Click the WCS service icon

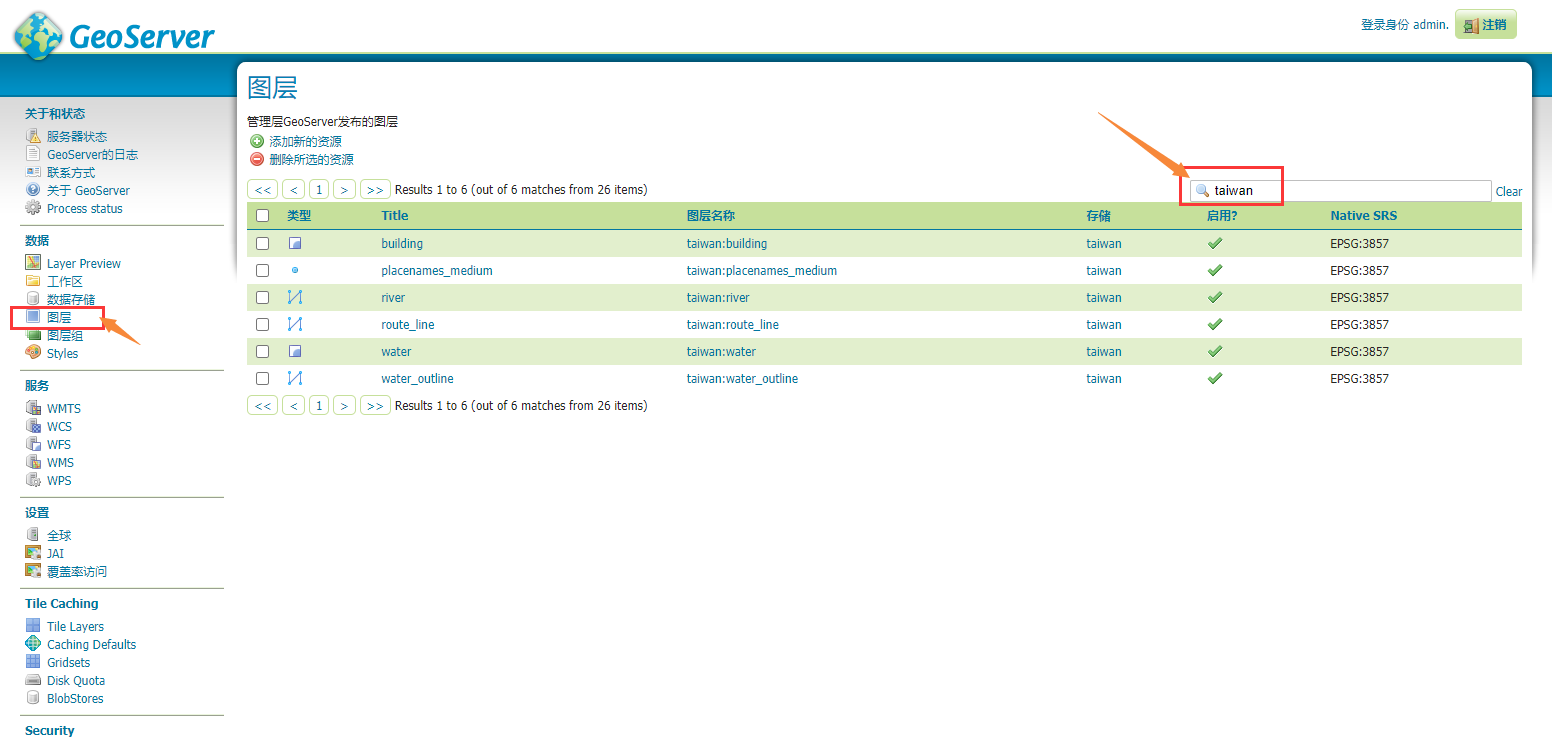[33, 426]
